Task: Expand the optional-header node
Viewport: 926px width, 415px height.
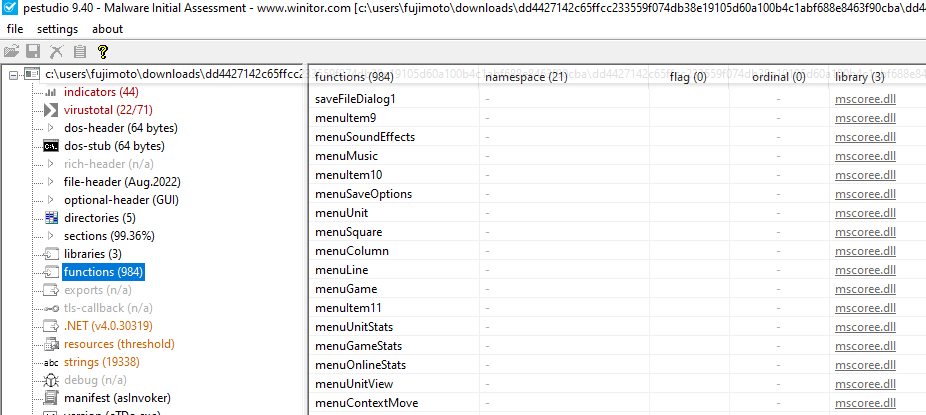Action: [51, 200]
